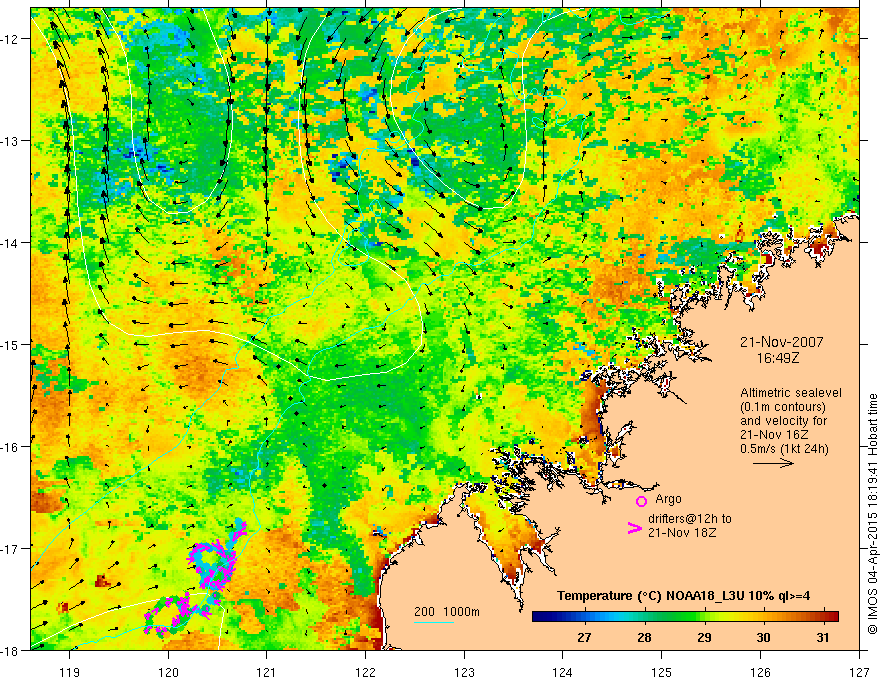Click the temperature color bar near 27
This screenshot has width=880, height=680.
pos(584,617)
